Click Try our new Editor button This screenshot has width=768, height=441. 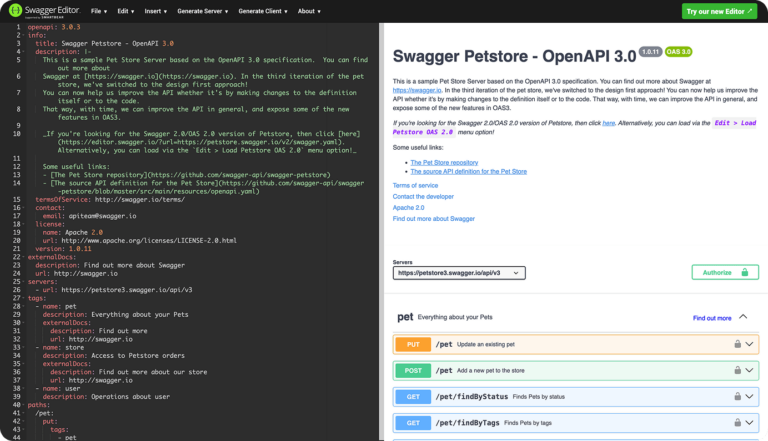point(719,11)
